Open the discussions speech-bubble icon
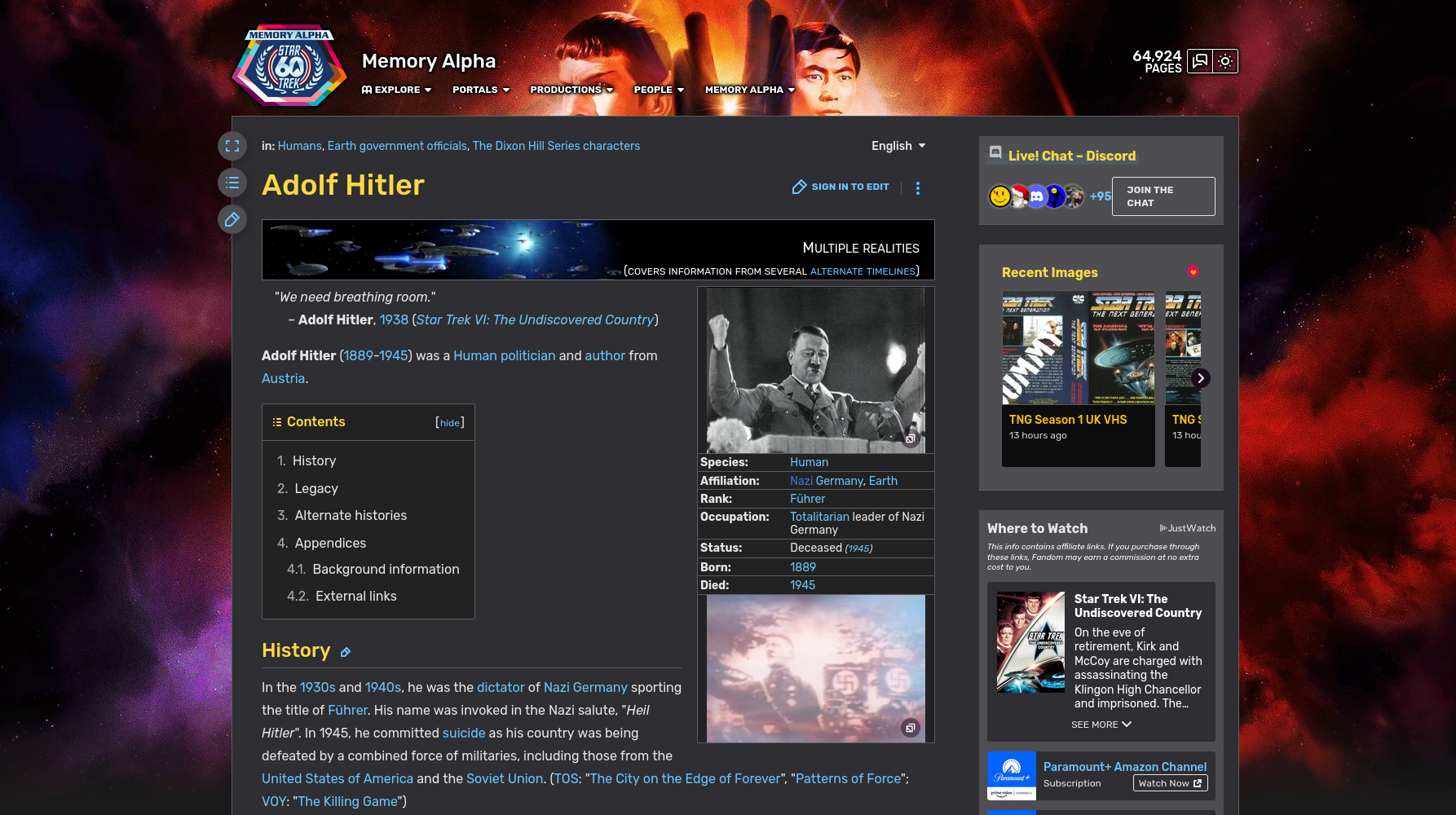The width and height of the screenshot is (1456, 815). click(x=1200, y=61)
